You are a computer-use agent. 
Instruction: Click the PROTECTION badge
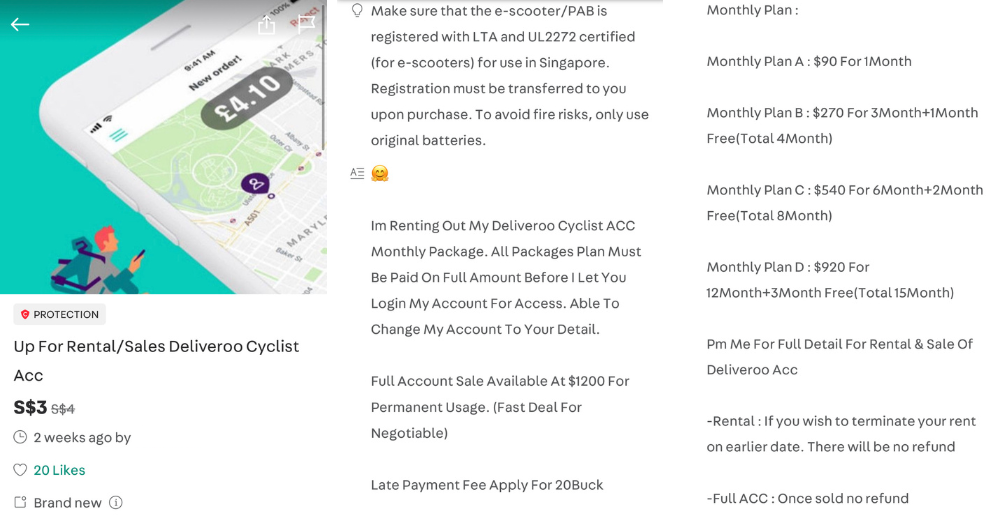click(x=59, y=314)
